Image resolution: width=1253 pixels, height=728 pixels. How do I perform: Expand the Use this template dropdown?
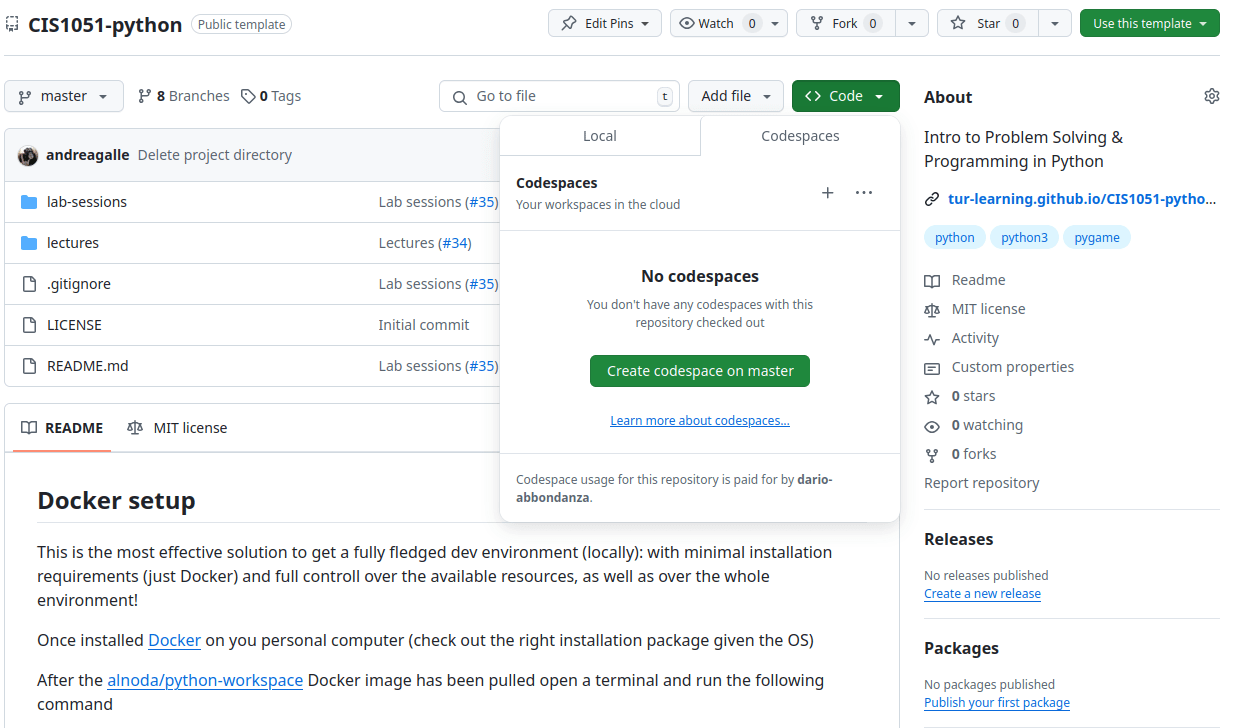coord(1150,23)
